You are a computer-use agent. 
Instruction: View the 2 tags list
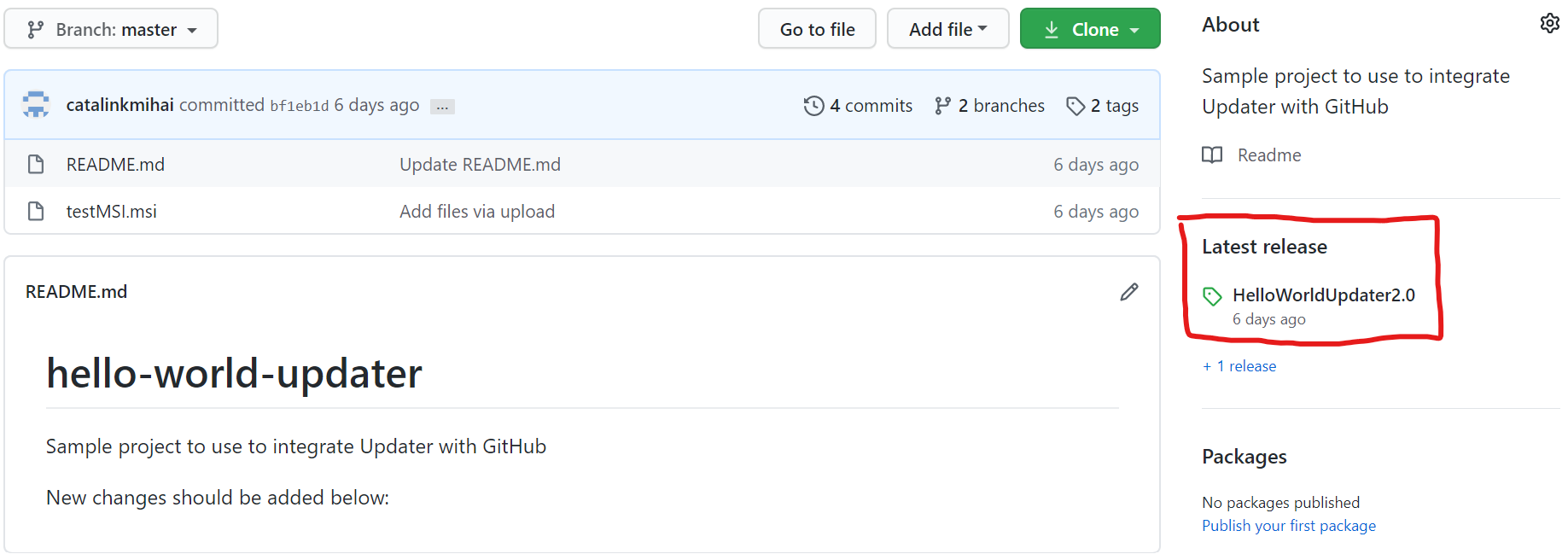(1103, 106)
